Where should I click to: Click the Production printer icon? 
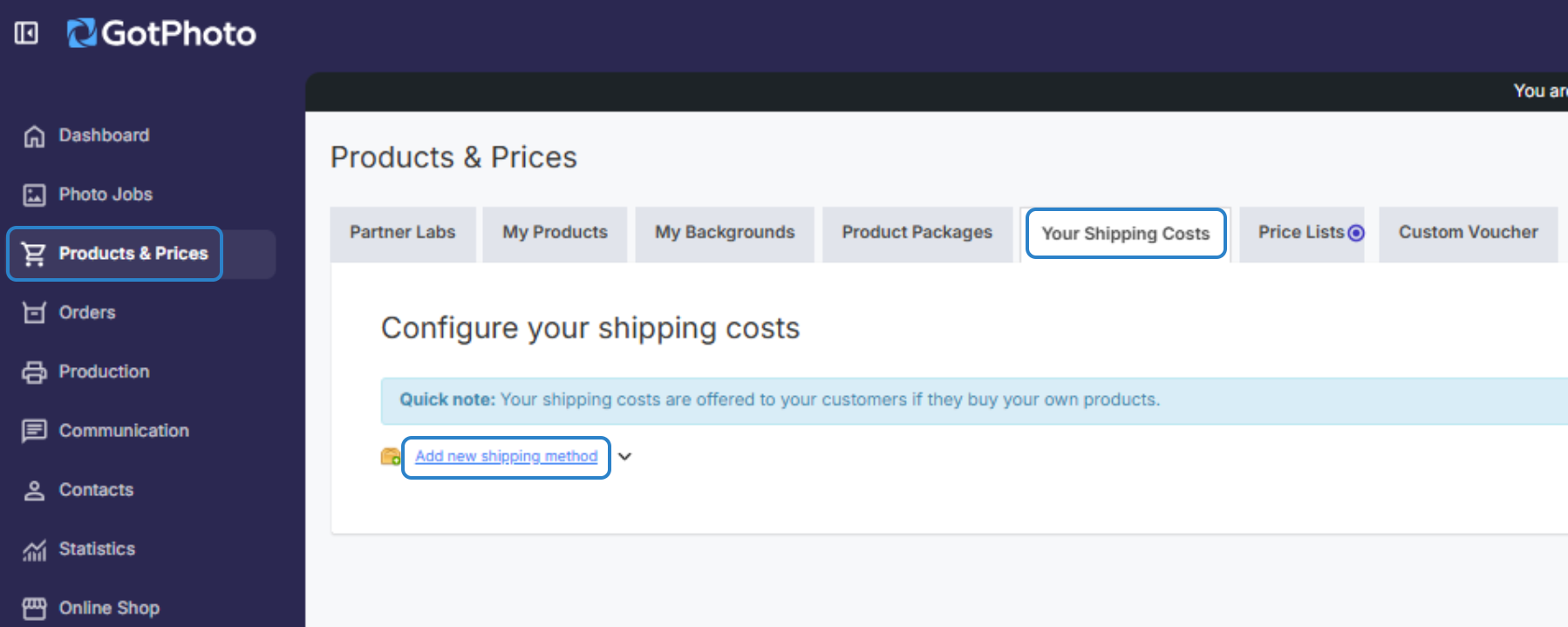pos(34,372)
